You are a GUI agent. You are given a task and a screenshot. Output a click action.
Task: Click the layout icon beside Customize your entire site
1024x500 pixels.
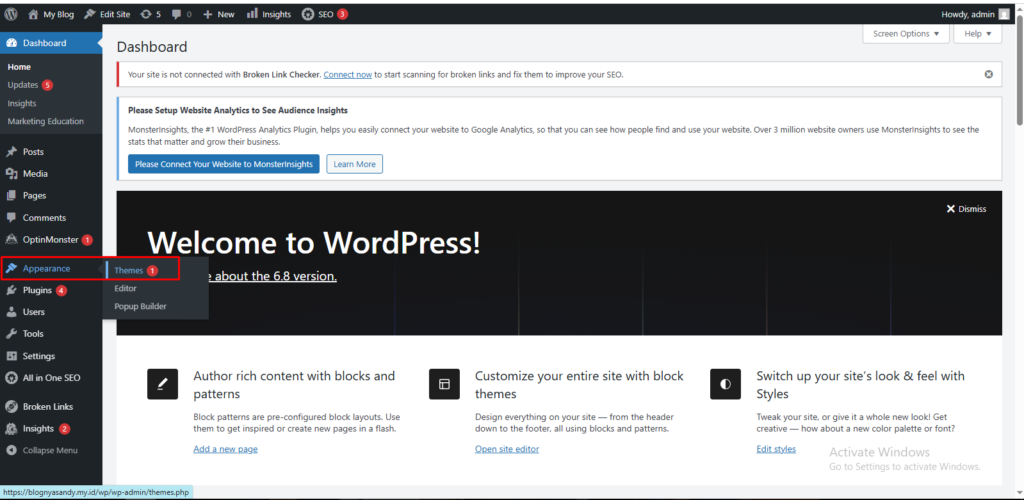444,384
